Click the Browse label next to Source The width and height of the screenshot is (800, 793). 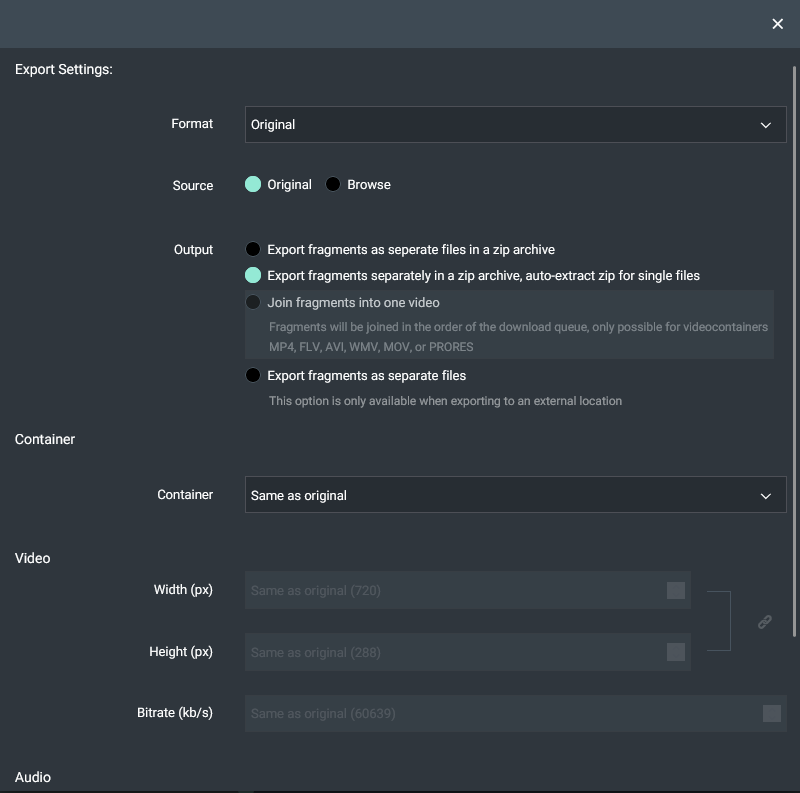(369, 185)
